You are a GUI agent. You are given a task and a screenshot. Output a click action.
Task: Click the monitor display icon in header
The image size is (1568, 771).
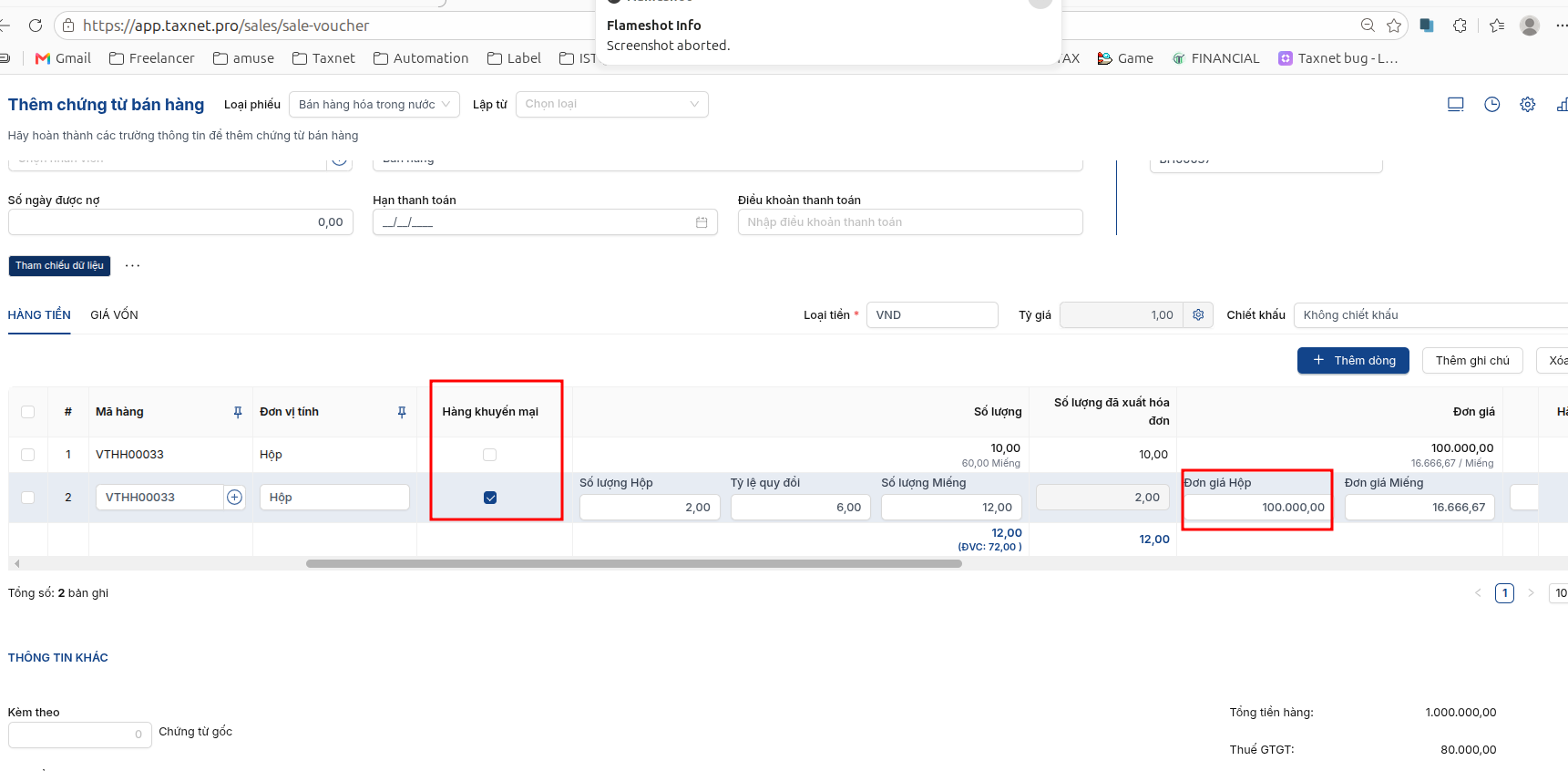tap(1456, 105)
